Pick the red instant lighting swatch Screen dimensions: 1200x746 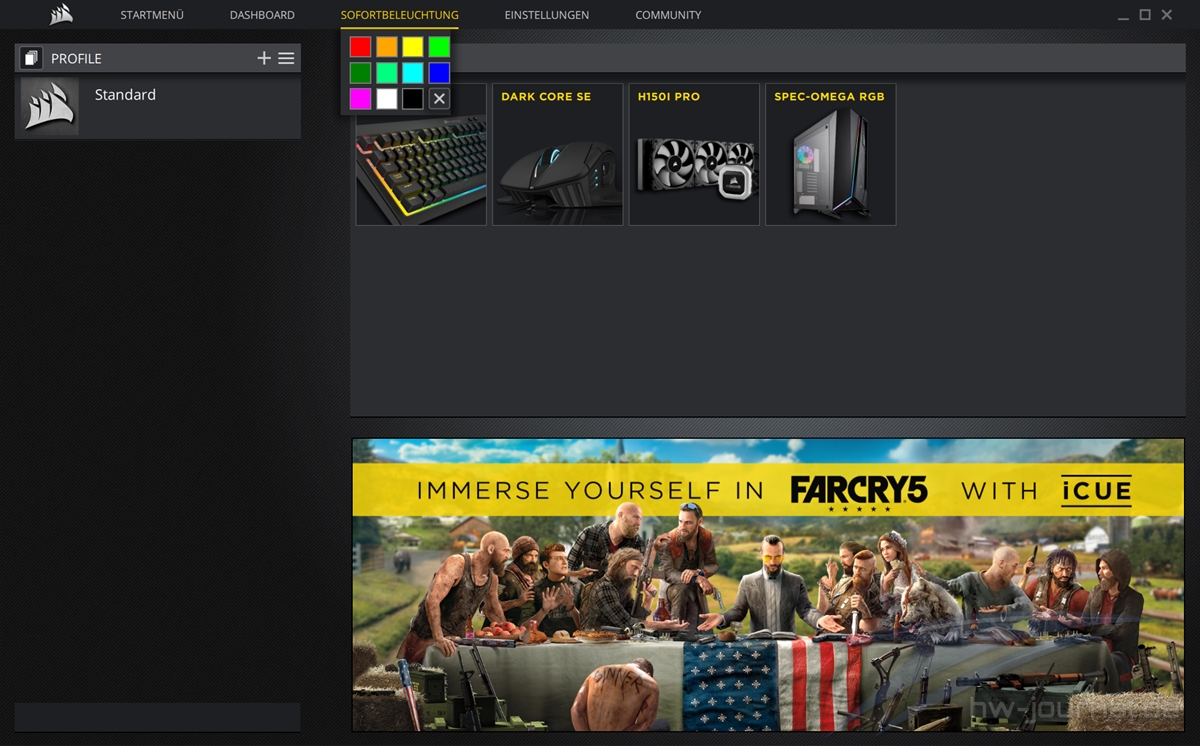[x=361, y=46]
